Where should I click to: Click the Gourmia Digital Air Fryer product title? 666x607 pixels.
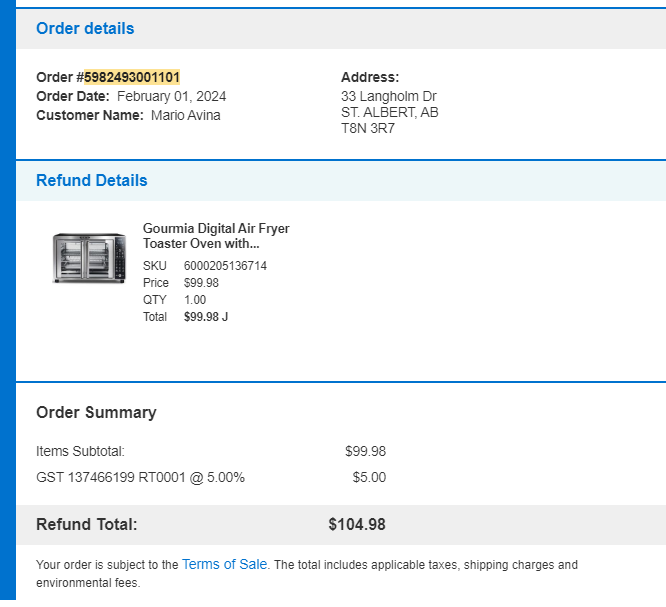point(216,236)
